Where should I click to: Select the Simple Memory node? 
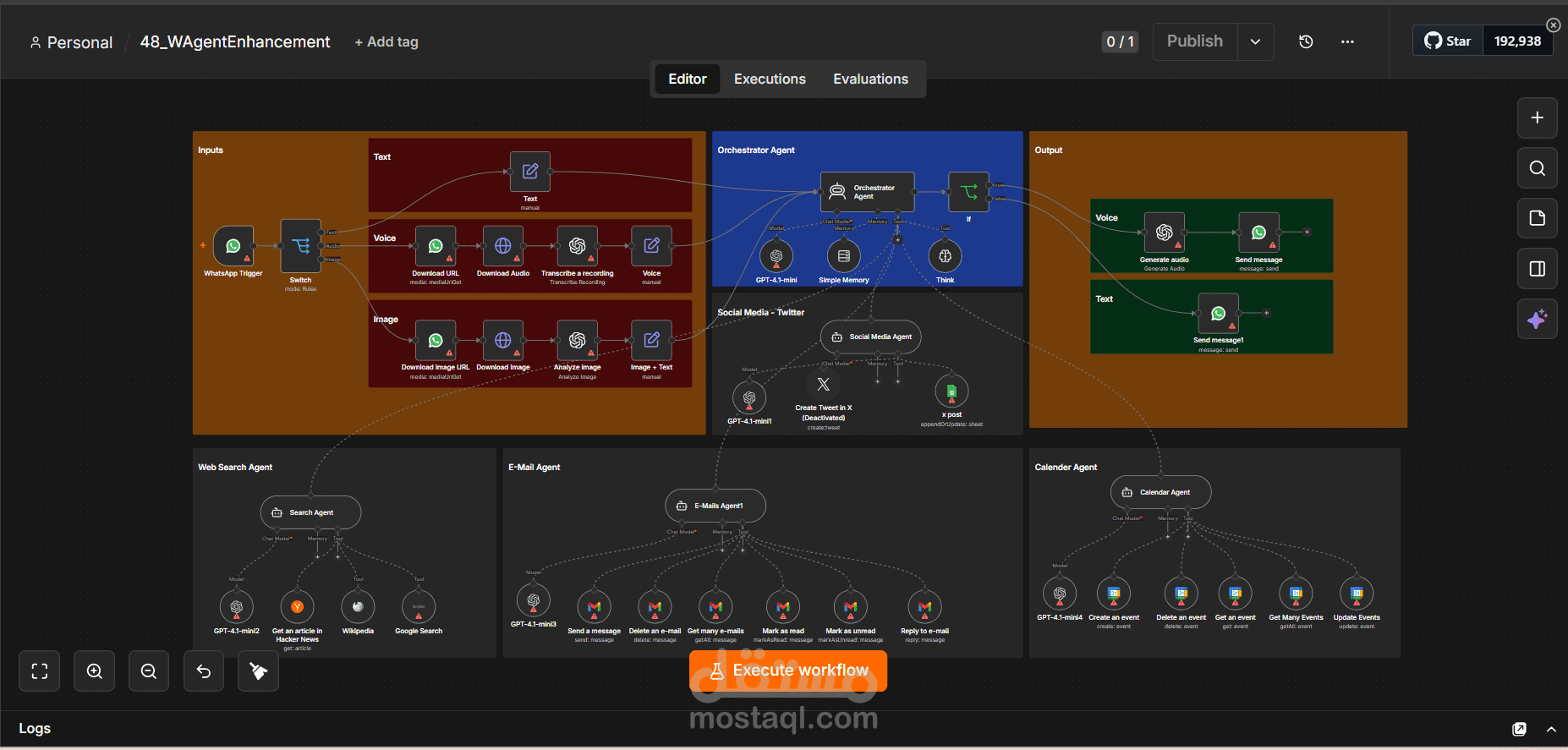coord(844,255)
